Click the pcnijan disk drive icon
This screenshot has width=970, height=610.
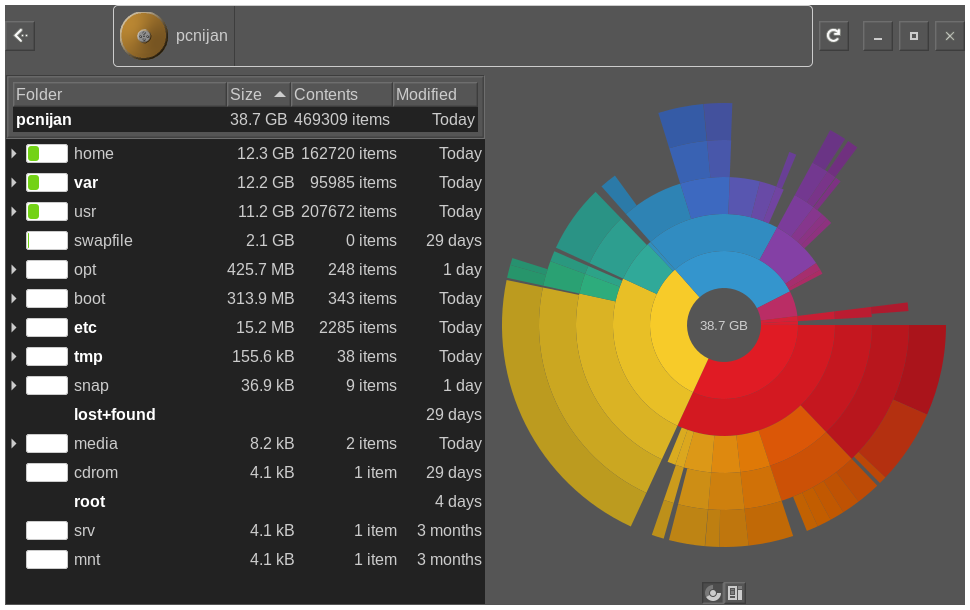(x=144, y=36)
